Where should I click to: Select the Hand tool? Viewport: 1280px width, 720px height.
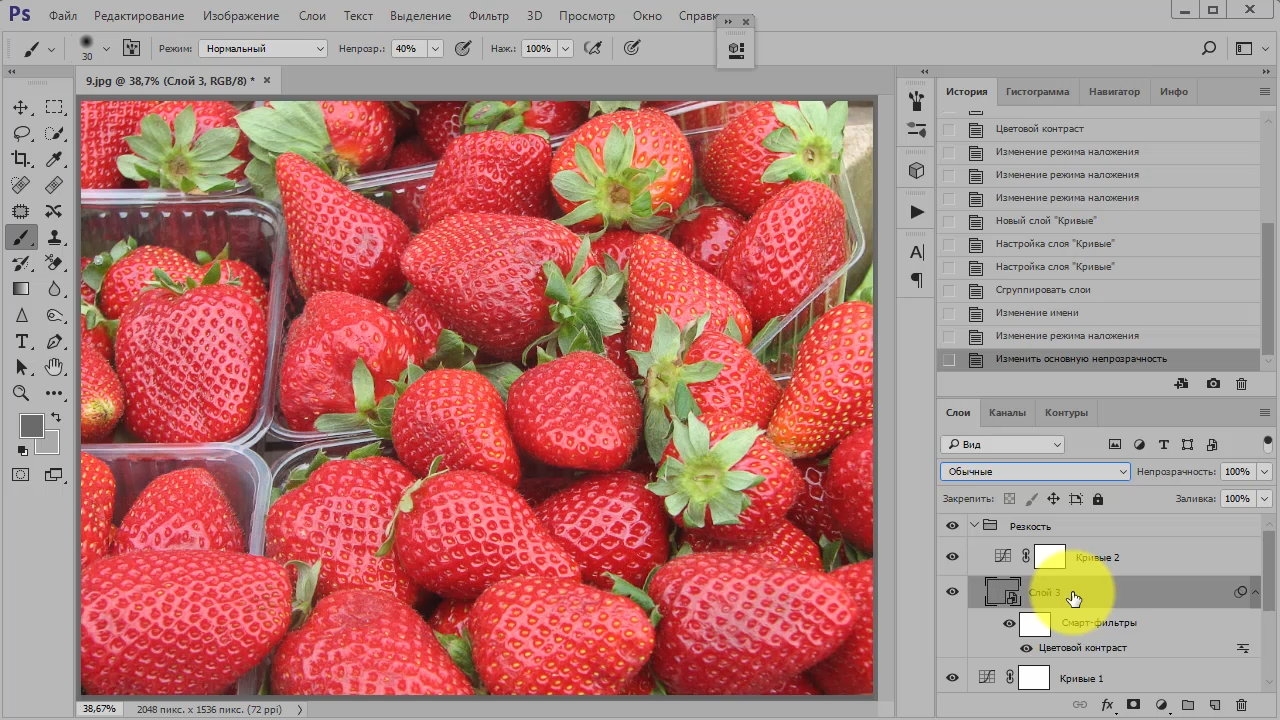54,367
